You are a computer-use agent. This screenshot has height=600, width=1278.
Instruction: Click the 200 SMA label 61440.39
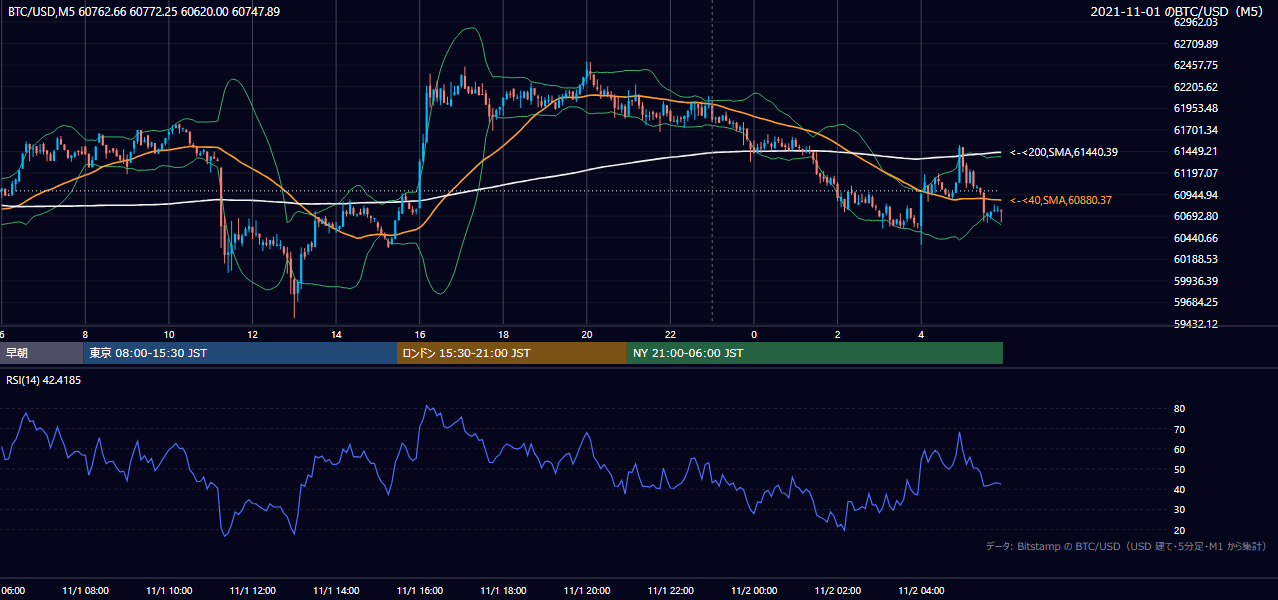tap(1064, 152)
